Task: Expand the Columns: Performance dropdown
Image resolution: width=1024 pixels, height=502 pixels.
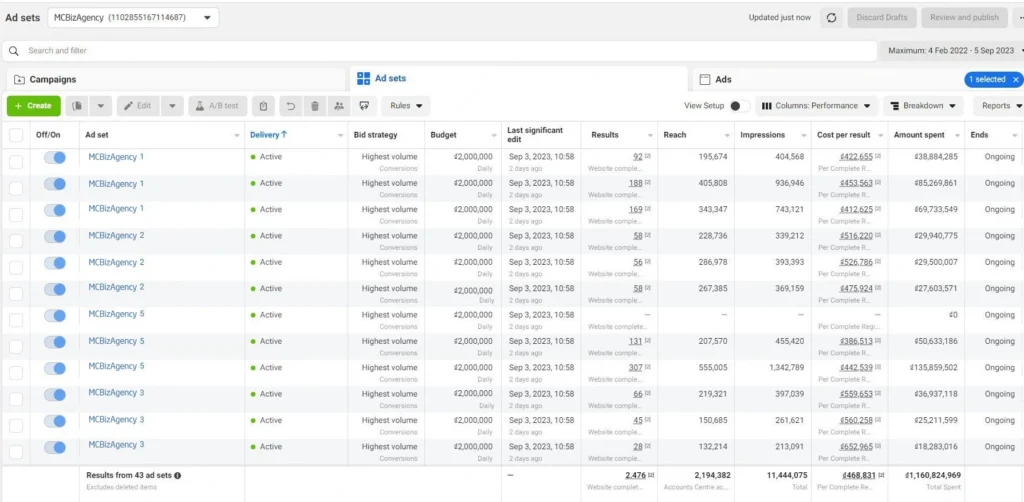Action: [x=816, y=106]
